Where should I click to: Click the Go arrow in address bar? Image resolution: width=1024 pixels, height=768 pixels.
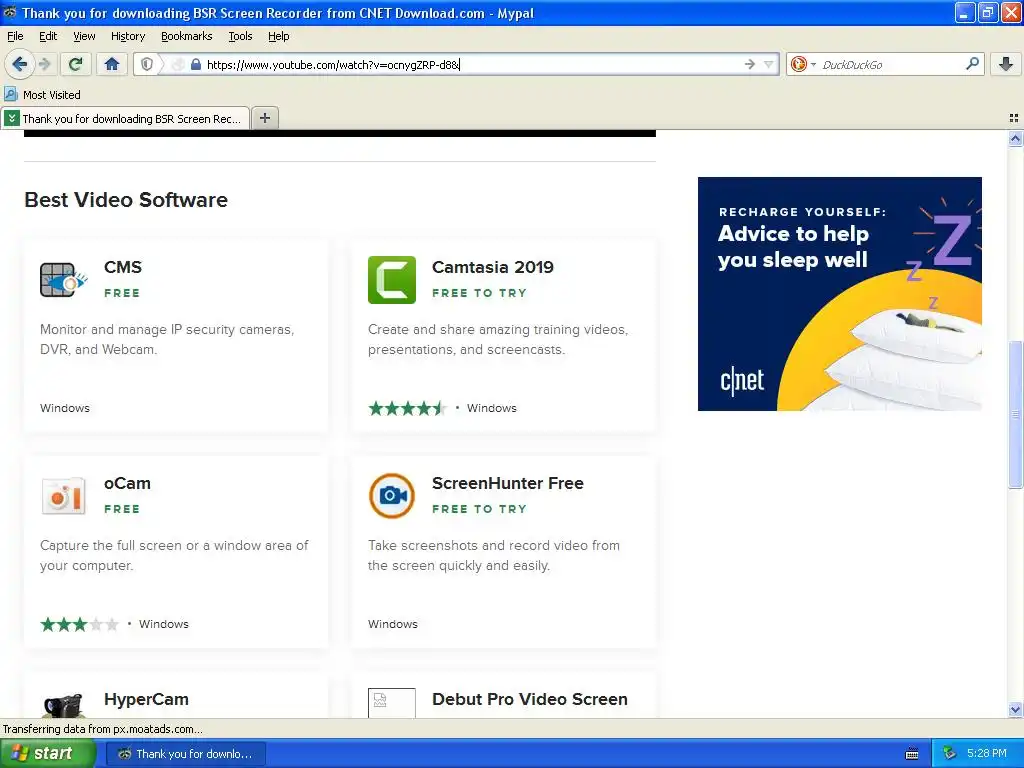pyautogui.click(x=750, y=64)
